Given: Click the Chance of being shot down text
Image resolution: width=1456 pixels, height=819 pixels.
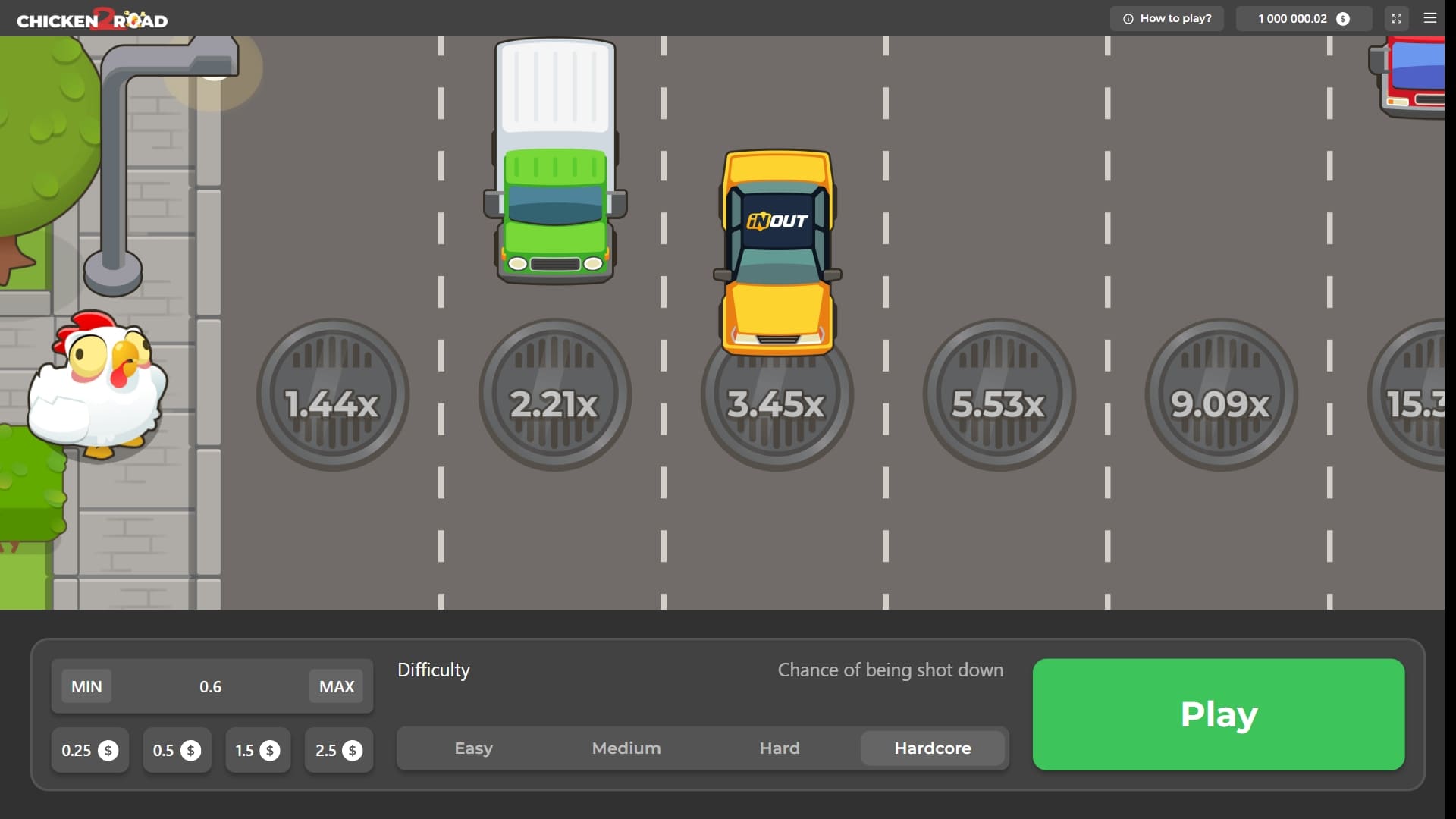Looking at the screenshot, I should coord(890,670).
